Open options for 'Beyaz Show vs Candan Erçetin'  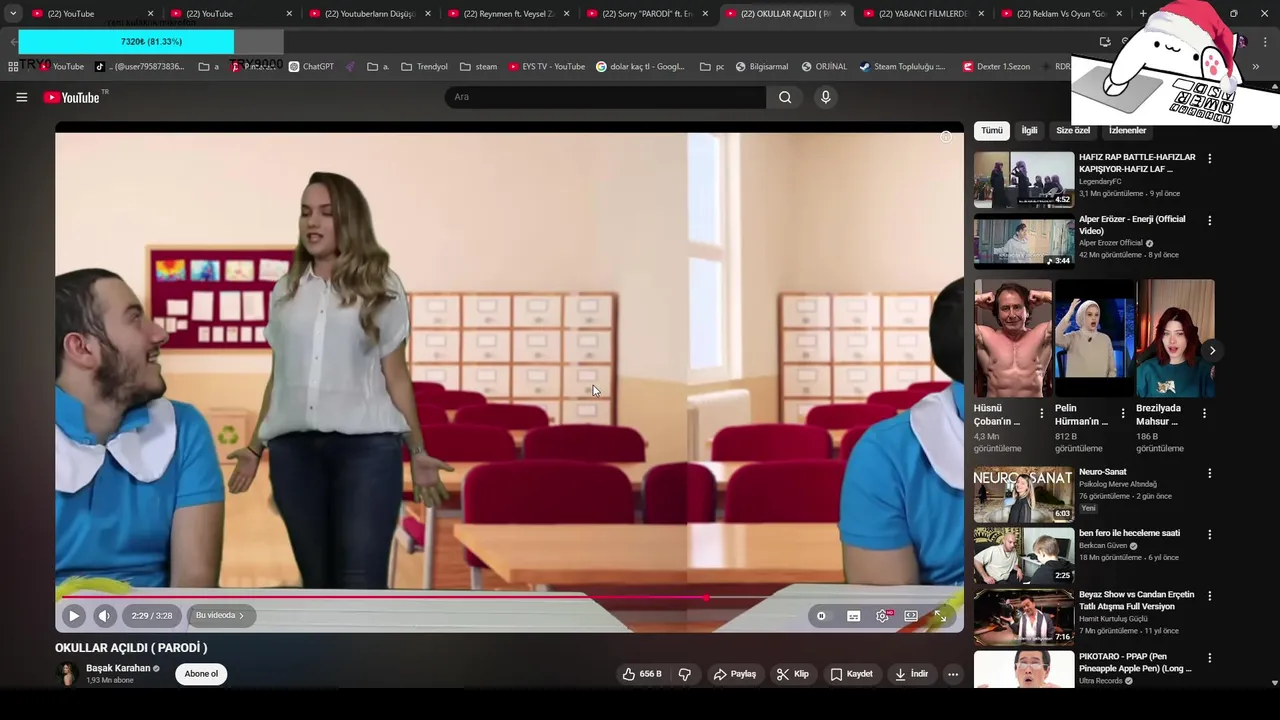(1209, 596)
